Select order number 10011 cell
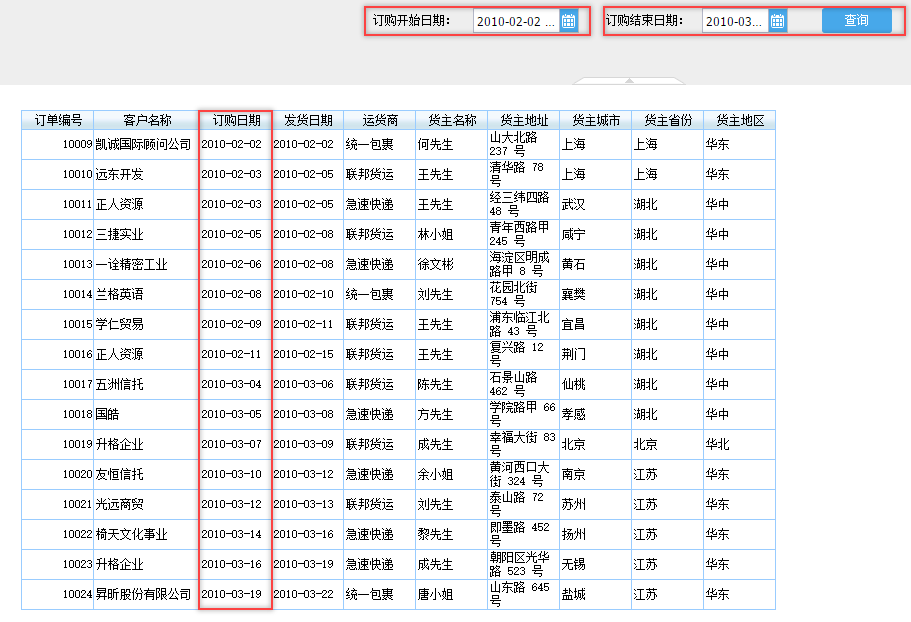The width and height of the screenshot is (911, 622). click(58, 204)
